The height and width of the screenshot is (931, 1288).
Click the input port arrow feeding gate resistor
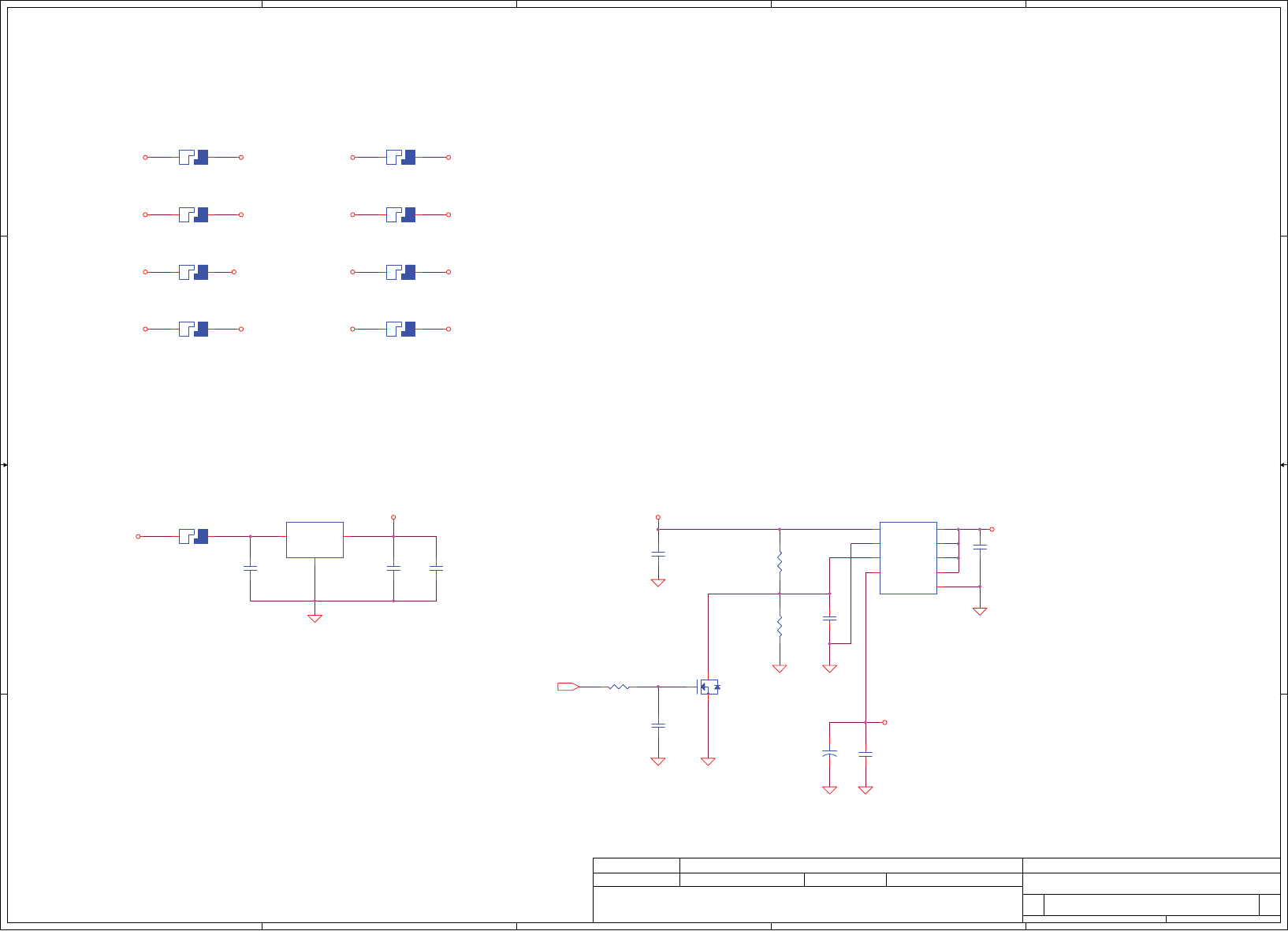click(568, 687)
